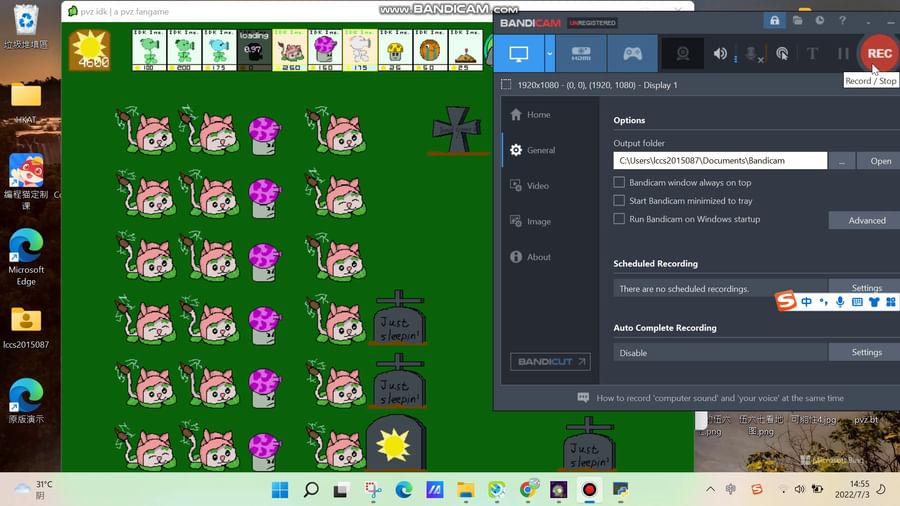
Task: Toggle the muted microphone icon
Action: pyautogui.click(x=752, y=54)
